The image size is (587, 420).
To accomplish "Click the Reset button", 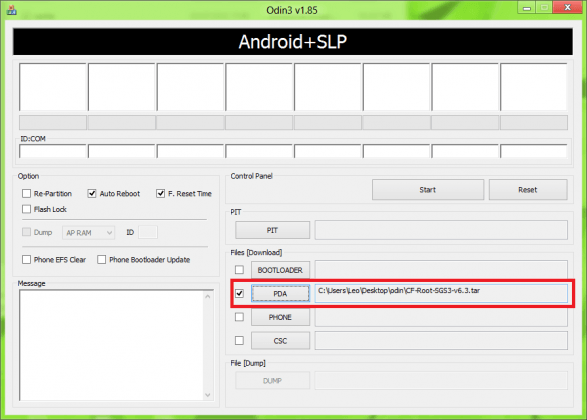I will coord(528,190).
